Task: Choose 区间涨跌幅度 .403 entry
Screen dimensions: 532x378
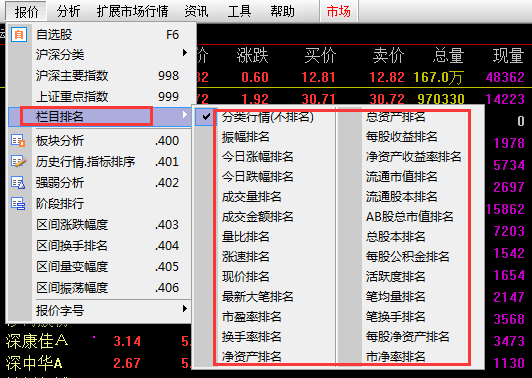Action: [101, 225]
